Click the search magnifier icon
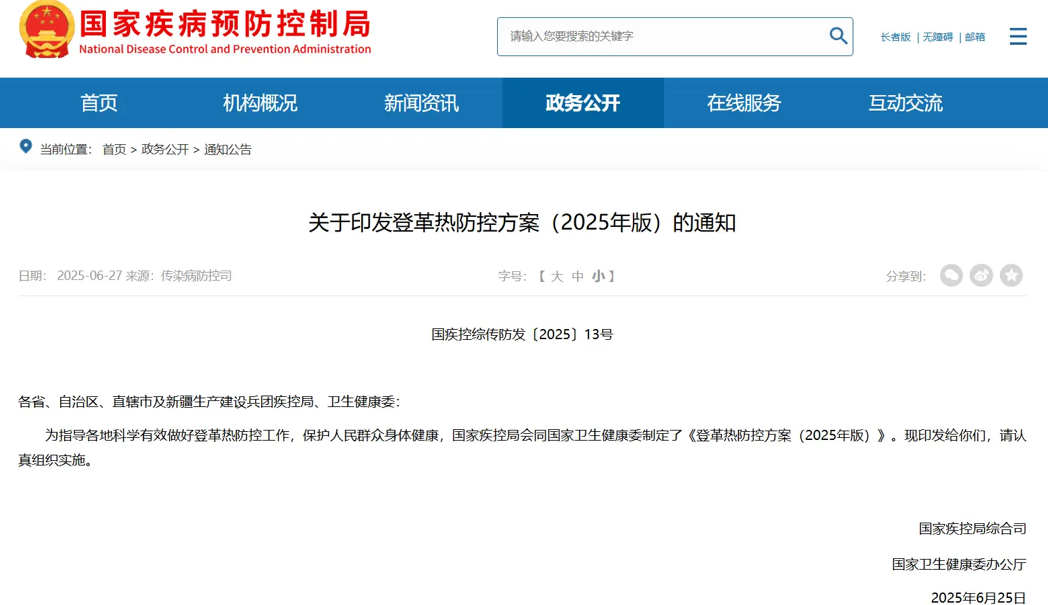This screenshot has width=1048, height=605. coord(838,36)
